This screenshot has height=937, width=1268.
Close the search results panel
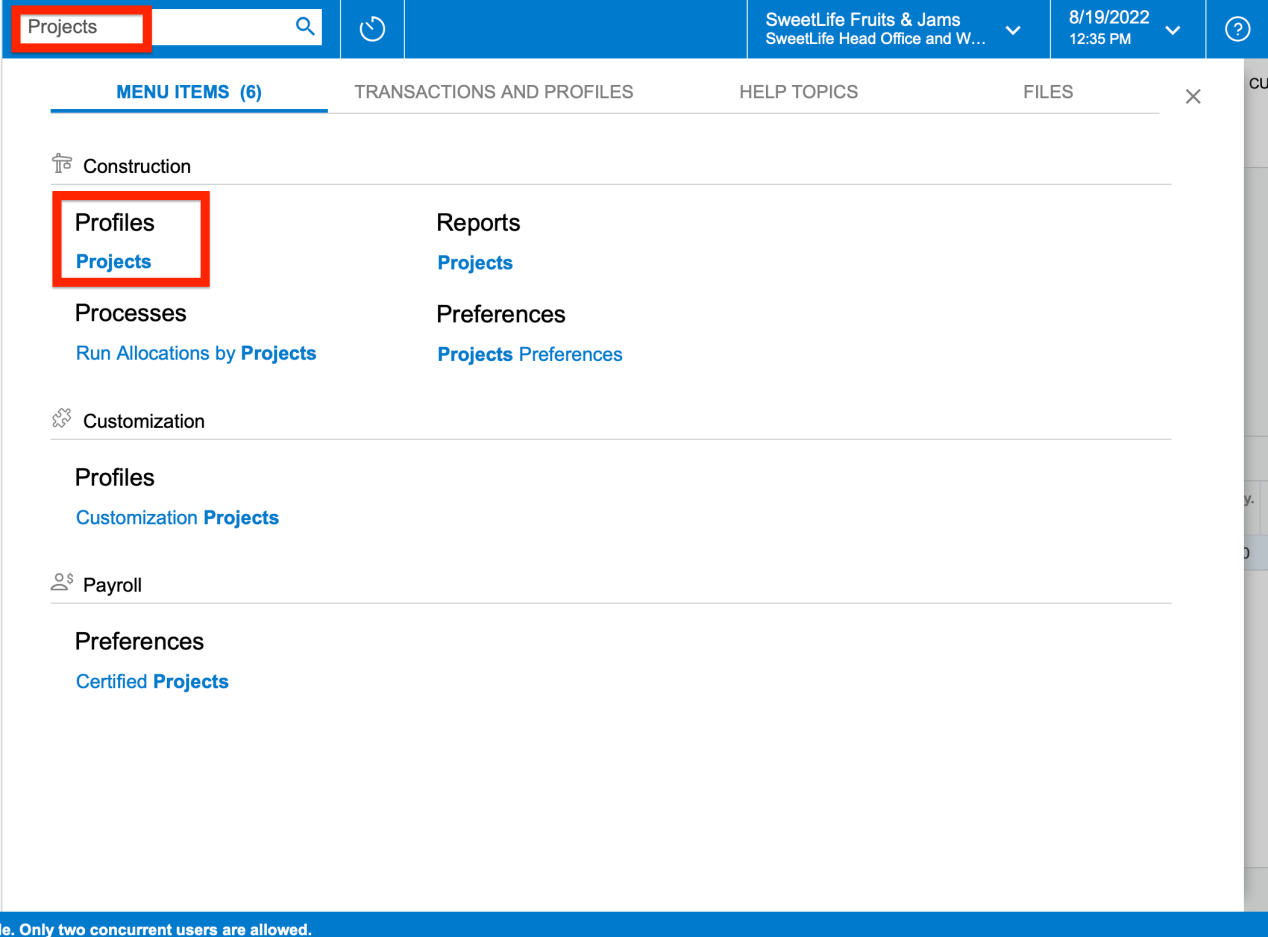point(1193,96)
